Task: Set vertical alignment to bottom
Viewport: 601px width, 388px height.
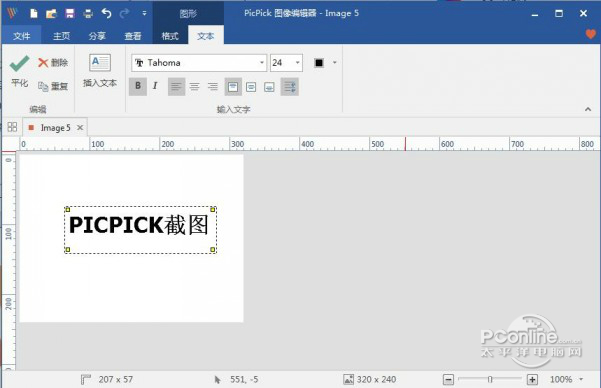Action: (x=269, y=87)
